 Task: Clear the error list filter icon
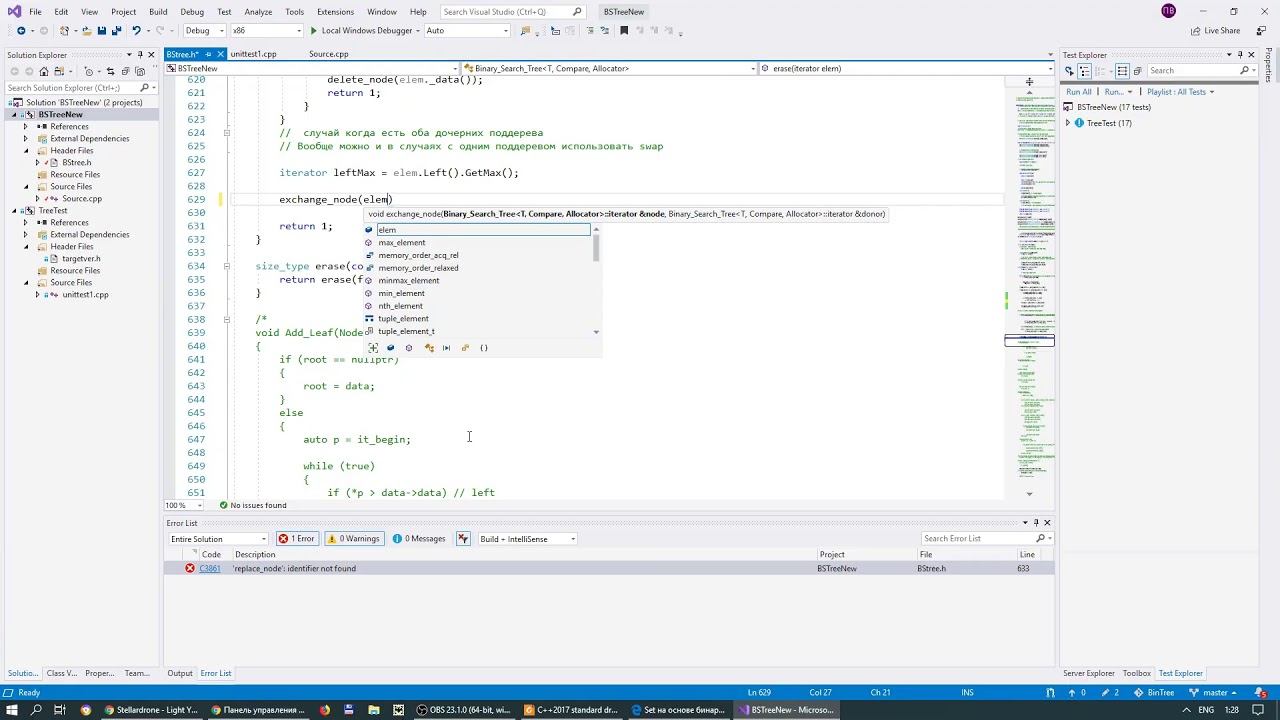tap(463, 539)
